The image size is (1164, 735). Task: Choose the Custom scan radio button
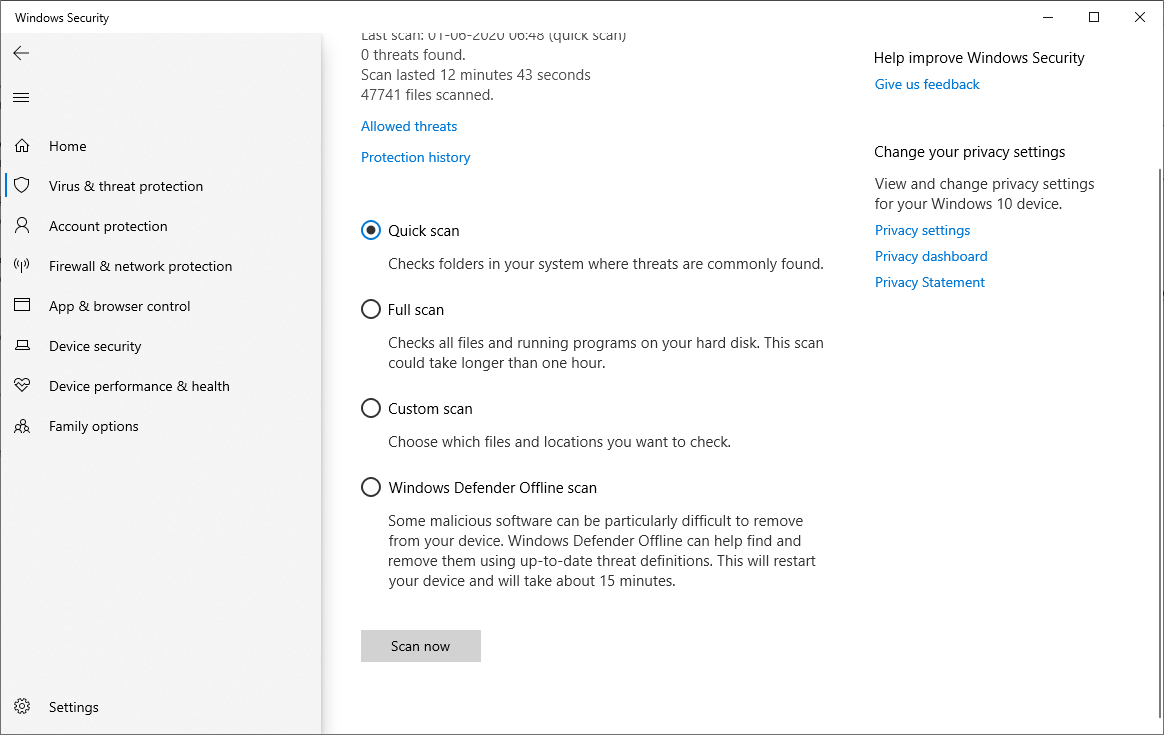[x=370, y=408]
